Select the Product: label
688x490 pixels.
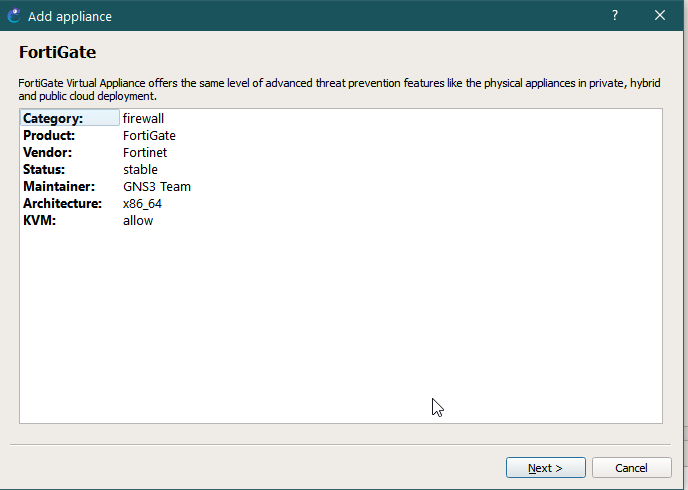49,136
